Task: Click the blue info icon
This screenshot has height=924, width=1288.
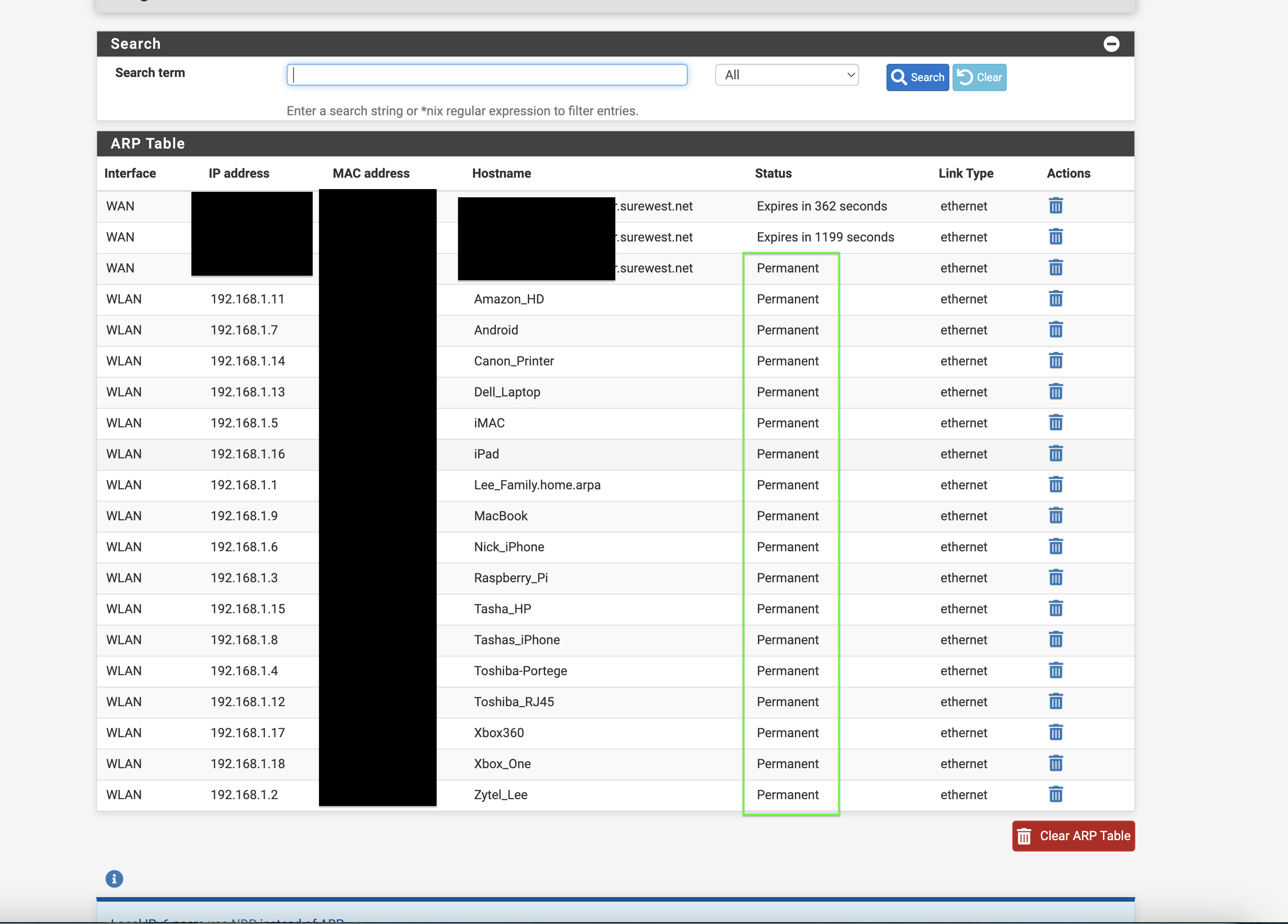Action: (114, 878)
